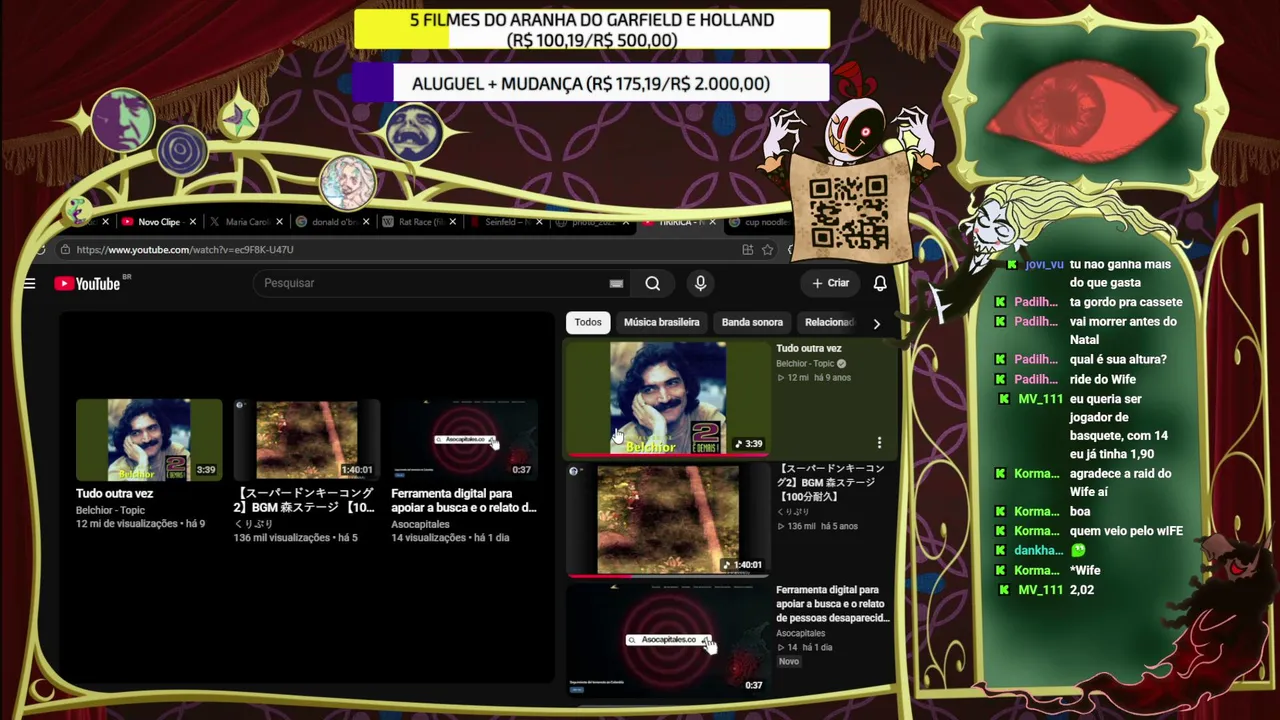Image resolution: width=1280 pixels, height=720 pixels.
Task: Click the QR code on the stream overlay
Action: [848, 212]
